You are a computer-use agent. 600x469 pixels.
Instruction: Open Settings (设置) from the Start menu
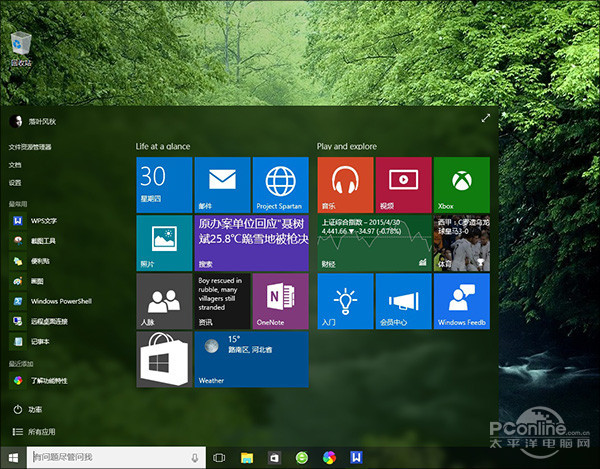pos(15,183)
